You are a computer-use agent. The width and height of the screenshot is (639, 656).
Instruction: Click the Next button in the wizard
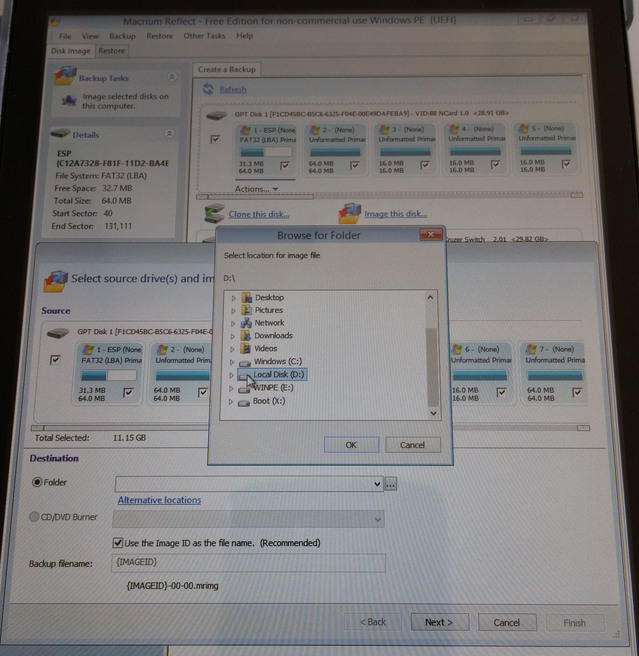click(x=439, y=622)
